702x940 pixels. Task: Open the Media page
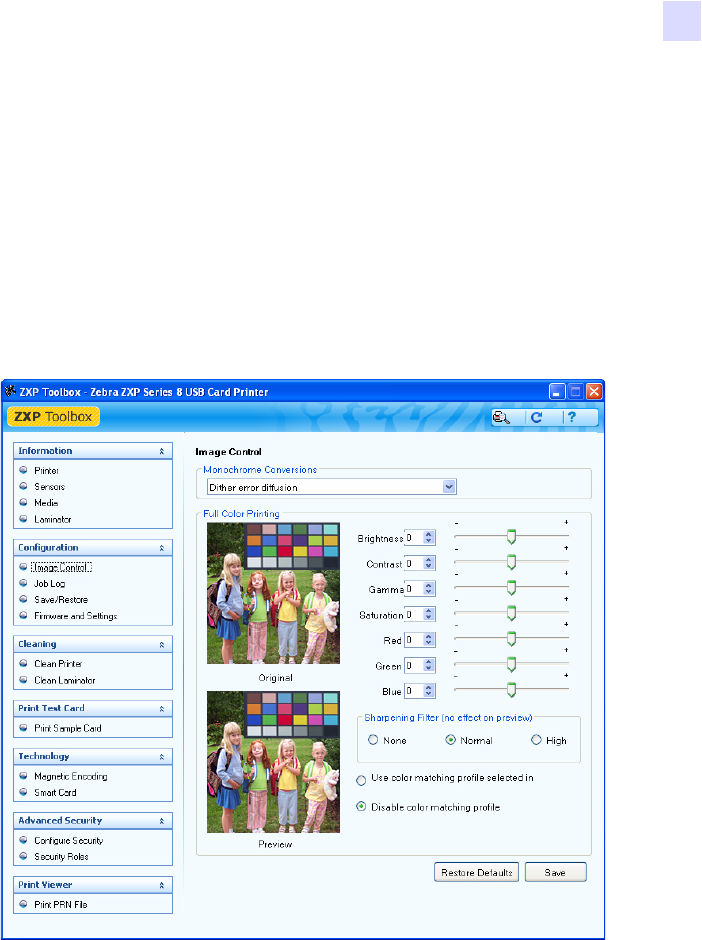pos(46,503)
